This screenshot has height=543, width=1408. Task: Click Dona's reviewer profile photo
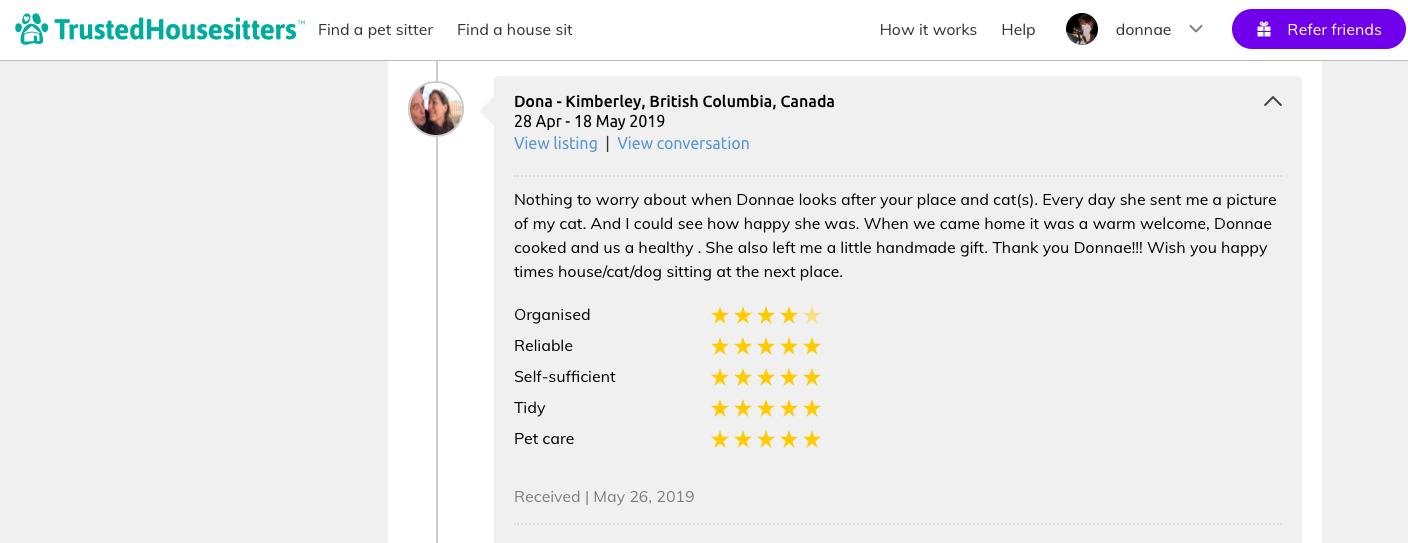point(436,109)
